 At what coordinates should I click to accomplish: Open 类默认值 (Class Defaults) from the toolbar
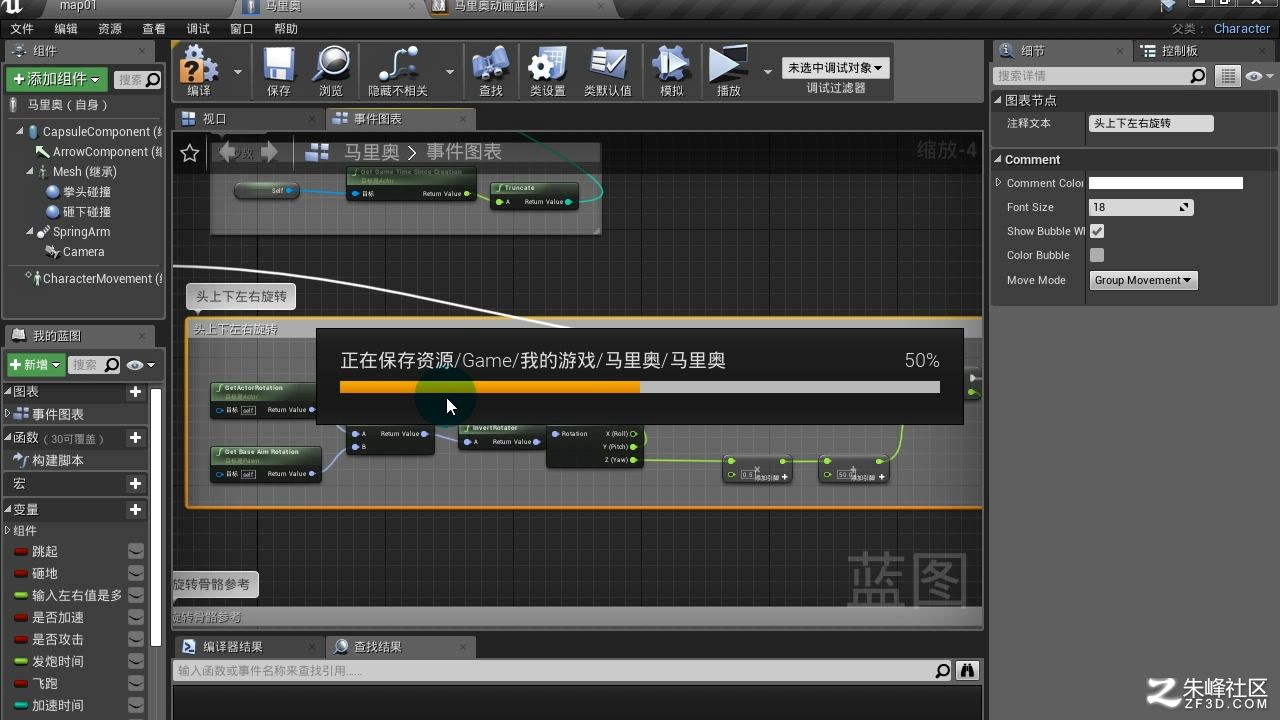[x=607, y=65]
